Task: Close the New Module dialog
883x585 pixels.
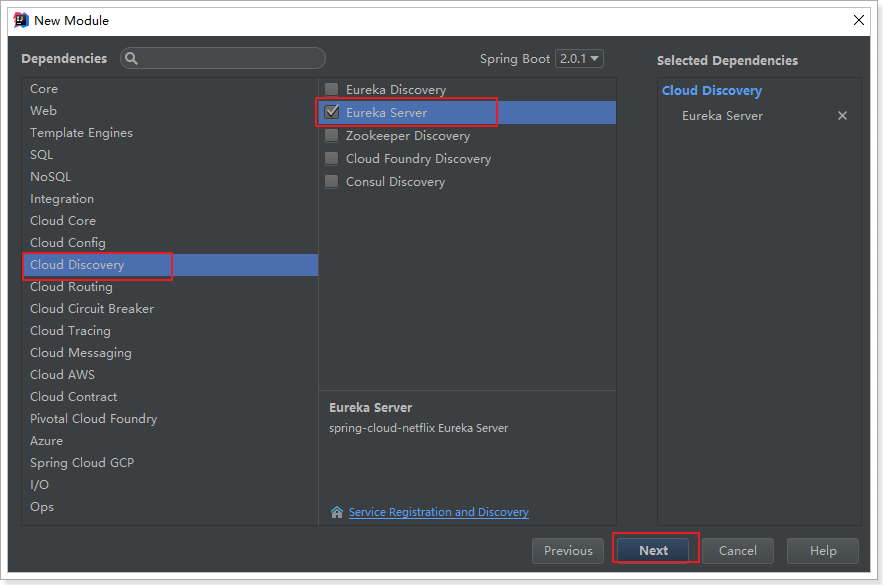Action: (x=859, y=20)
